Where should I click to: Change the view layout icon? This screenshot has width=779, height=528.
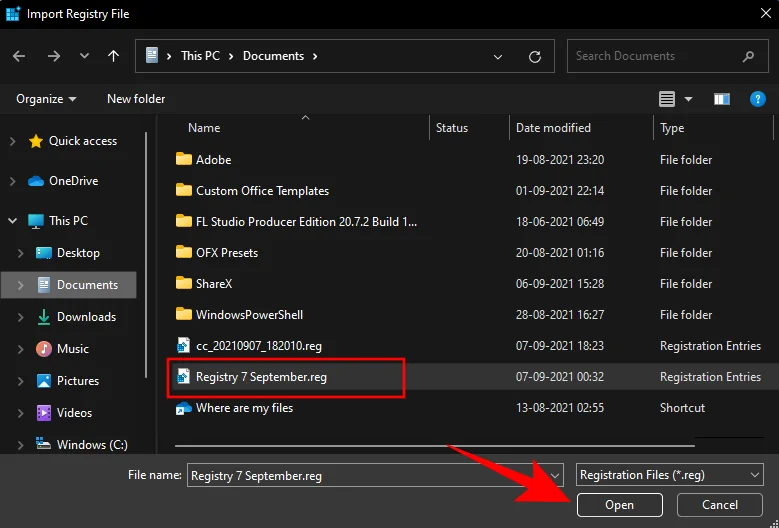coord(667,99)
